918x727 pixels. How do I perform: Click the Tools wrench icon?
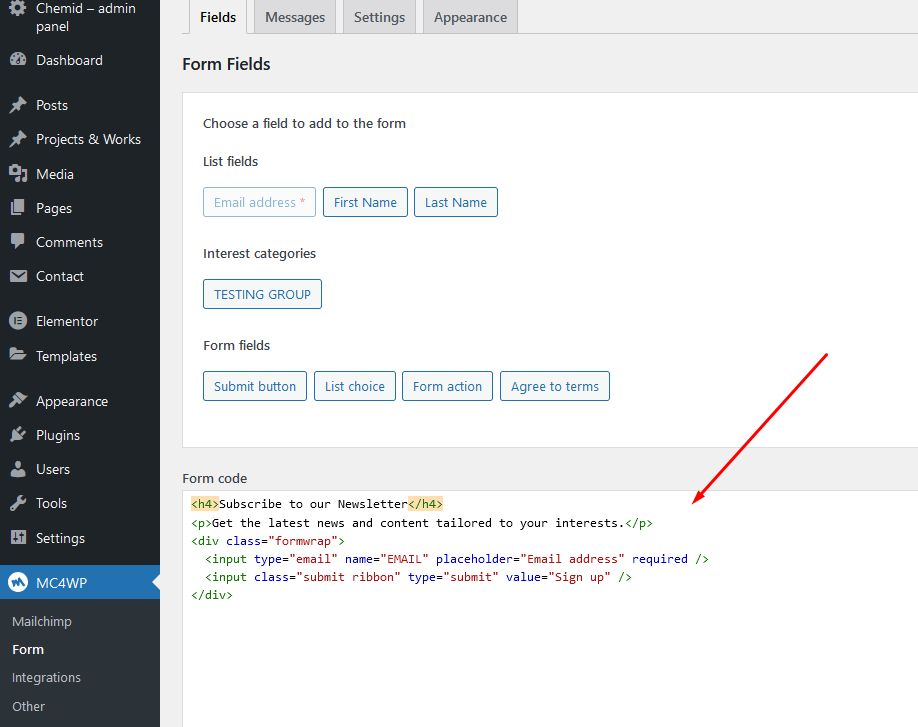(x=18, y=503)
